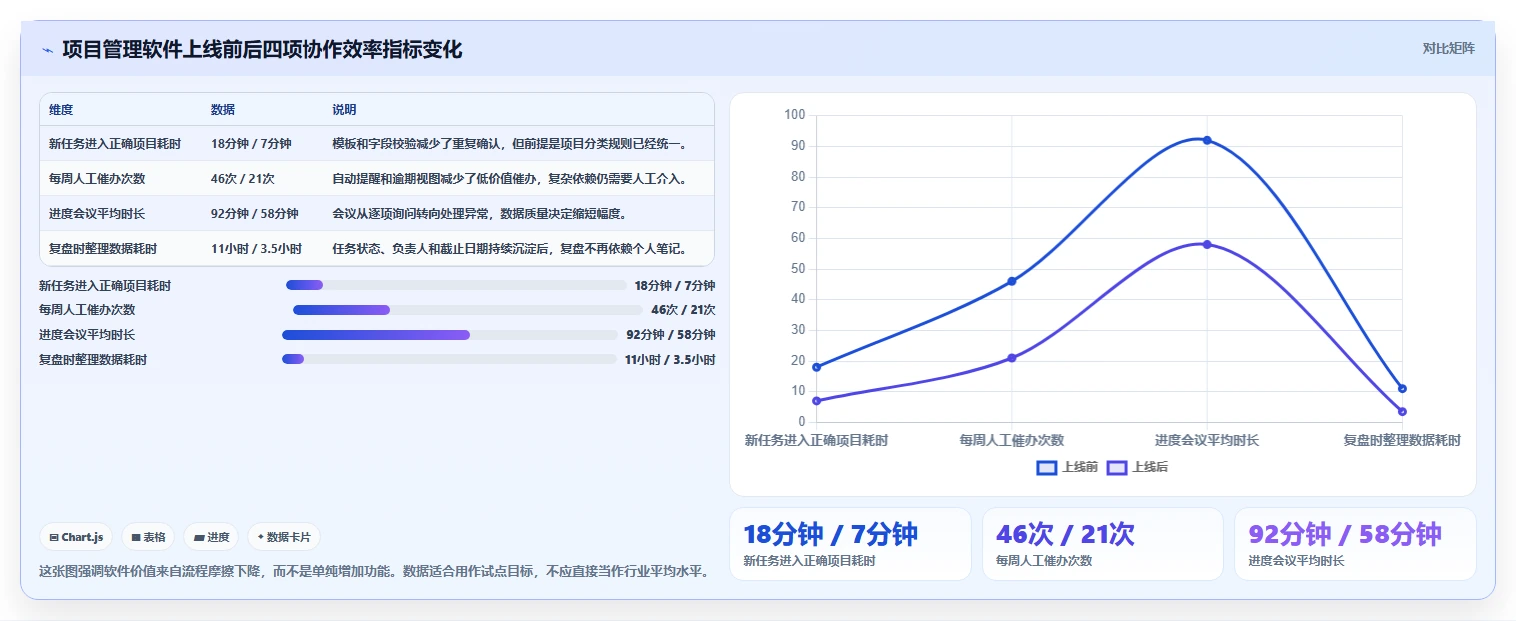This screenshot has width=1516, height=621.
Task: Click the 说明 column header
Action: 344,110
